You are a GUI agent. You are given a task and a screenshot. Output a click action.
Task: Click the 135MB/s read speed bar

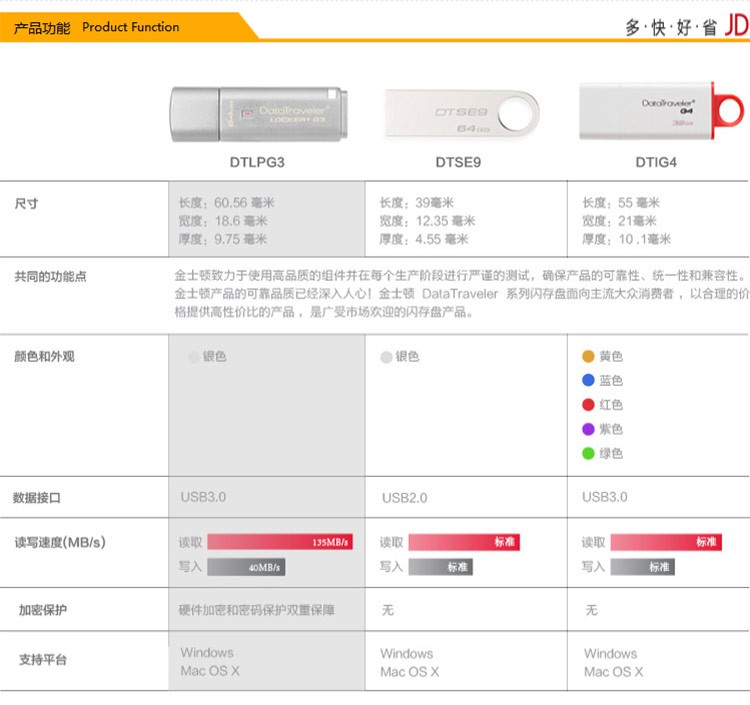pyautogui.click(x=280, y=542)
